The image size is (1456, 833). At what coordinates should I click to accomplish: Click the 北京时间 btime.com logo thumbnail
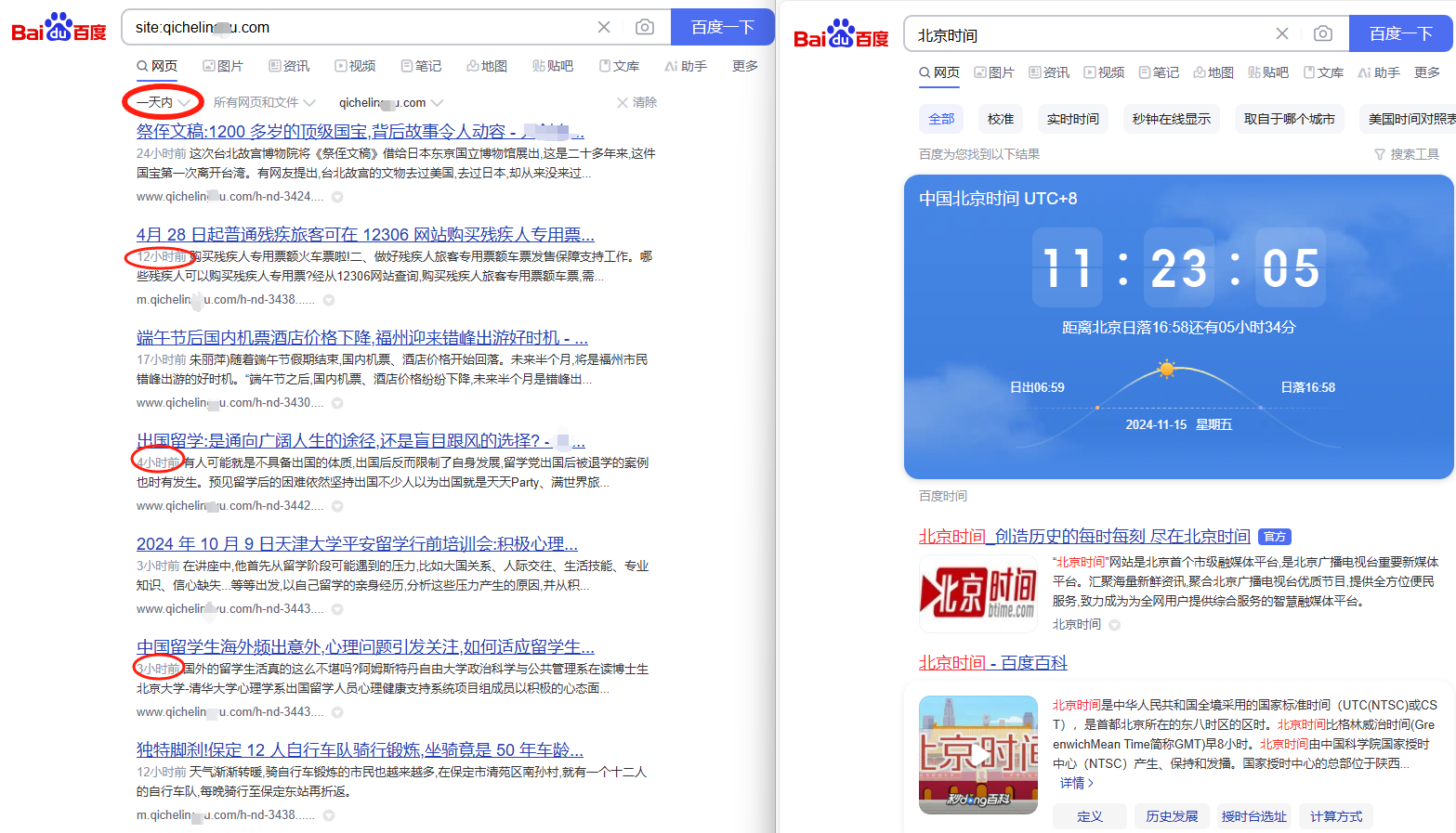[x=978, y=594]
